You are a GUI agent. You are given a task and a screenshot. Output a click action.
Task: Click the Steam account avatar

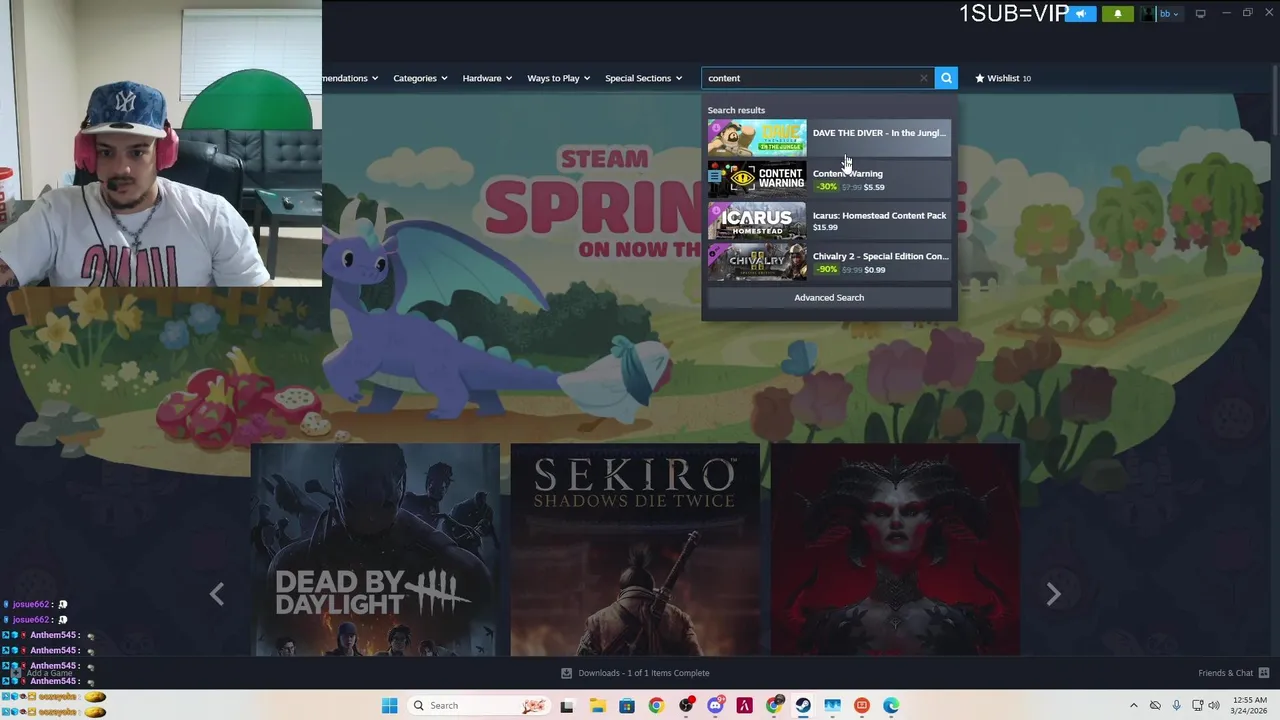pos(1149,14)
